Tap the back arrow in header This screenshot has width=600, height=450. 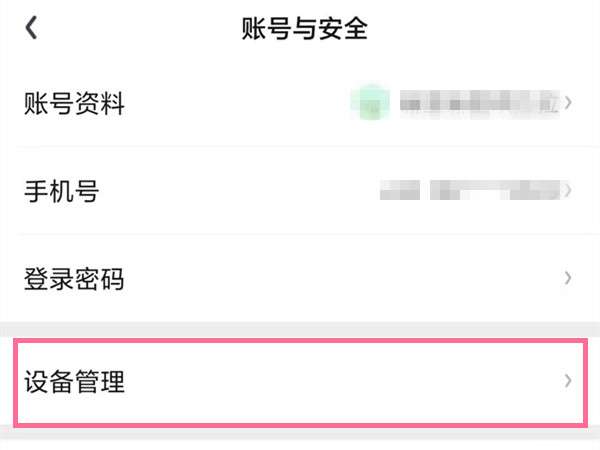click(x=31, y=28)
